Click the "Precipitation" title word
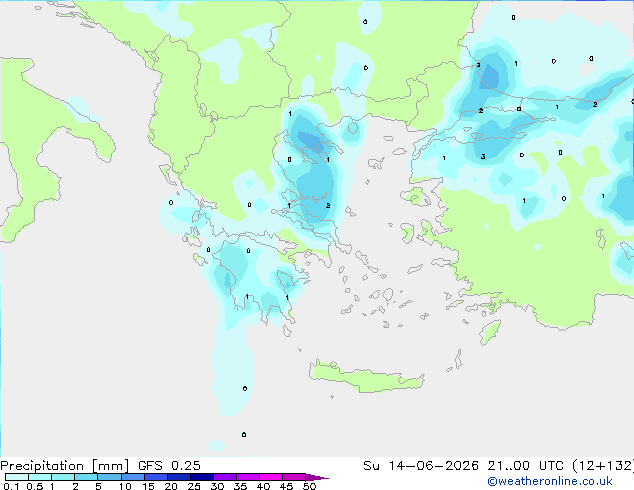Viewport: 634px width, 490px height. pos(42,466)
